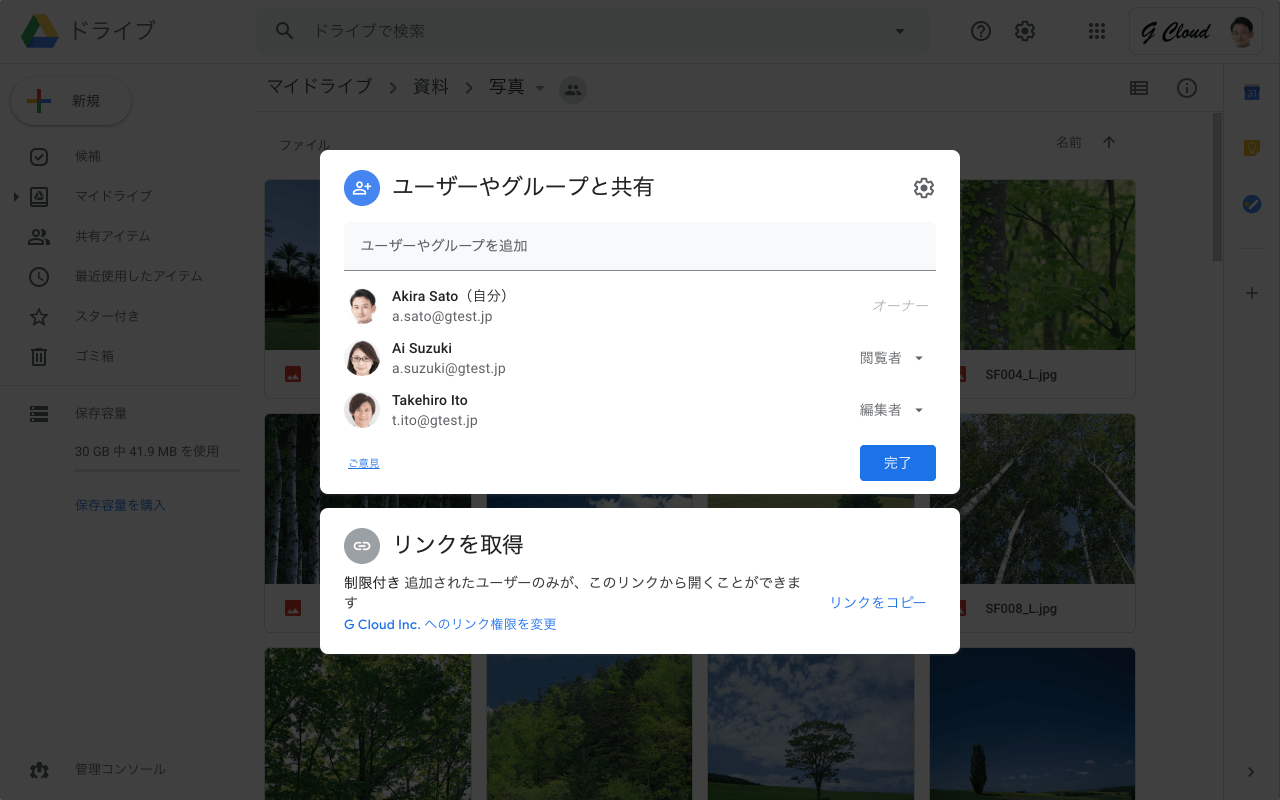The width and height of the screenshot is (1280, 800).
Task: Click the lone tree thumbnail at bottom
Action: [x=811, y=724]
